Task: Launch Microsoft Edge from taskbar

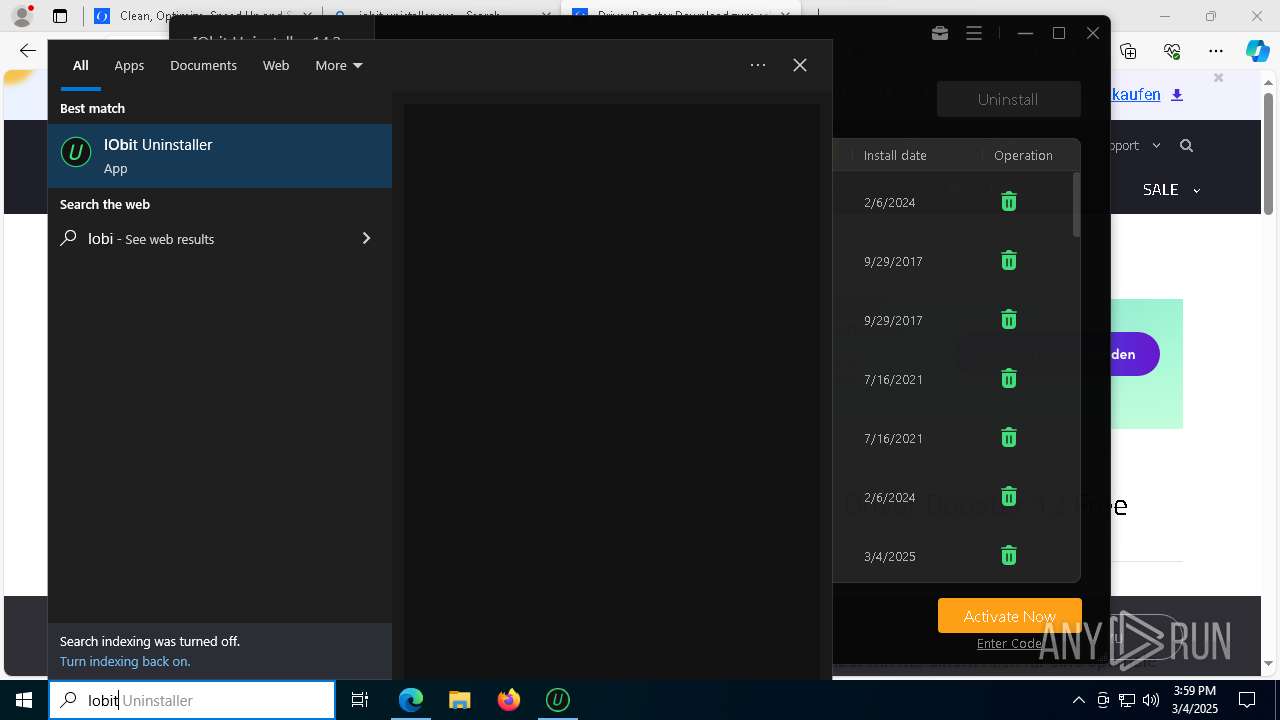Action: point(411,700)
